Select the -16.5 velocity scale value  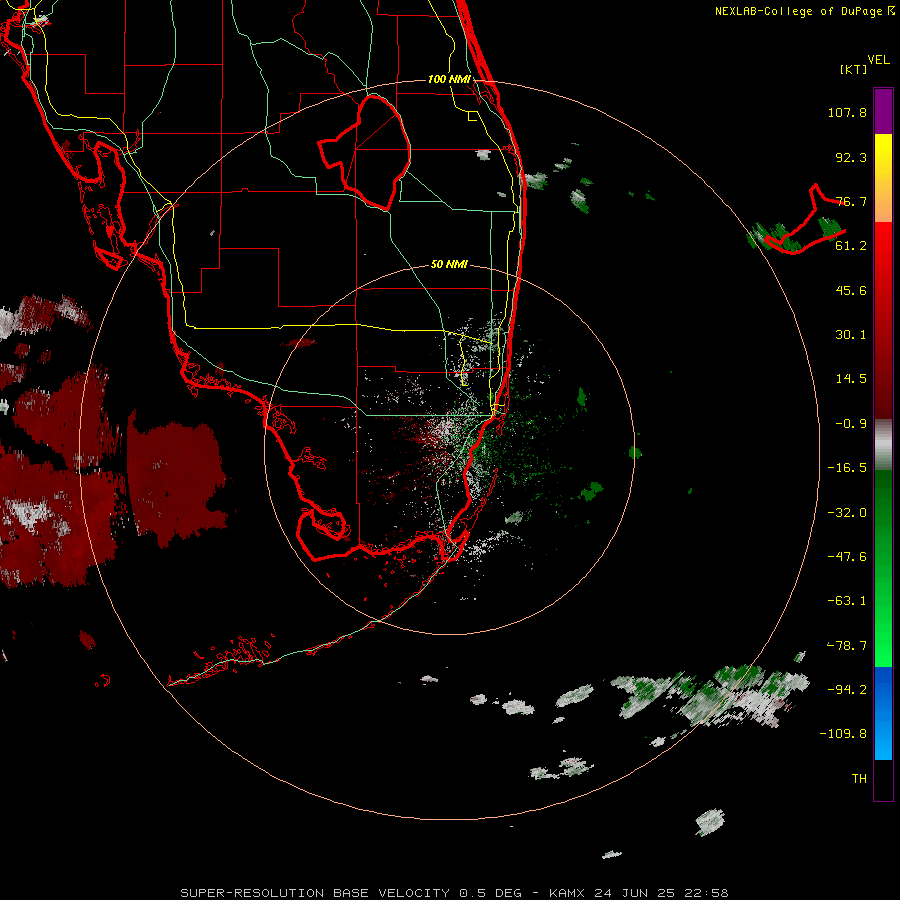(x=847, y=468)
